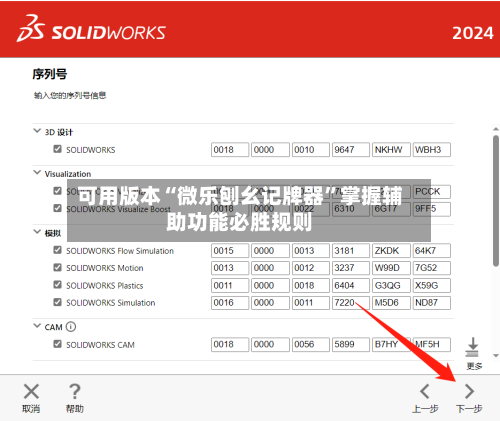Click the SOLIDWORKS CAM label
Viewport: 500px width, 421px height.
pos(100,345)
